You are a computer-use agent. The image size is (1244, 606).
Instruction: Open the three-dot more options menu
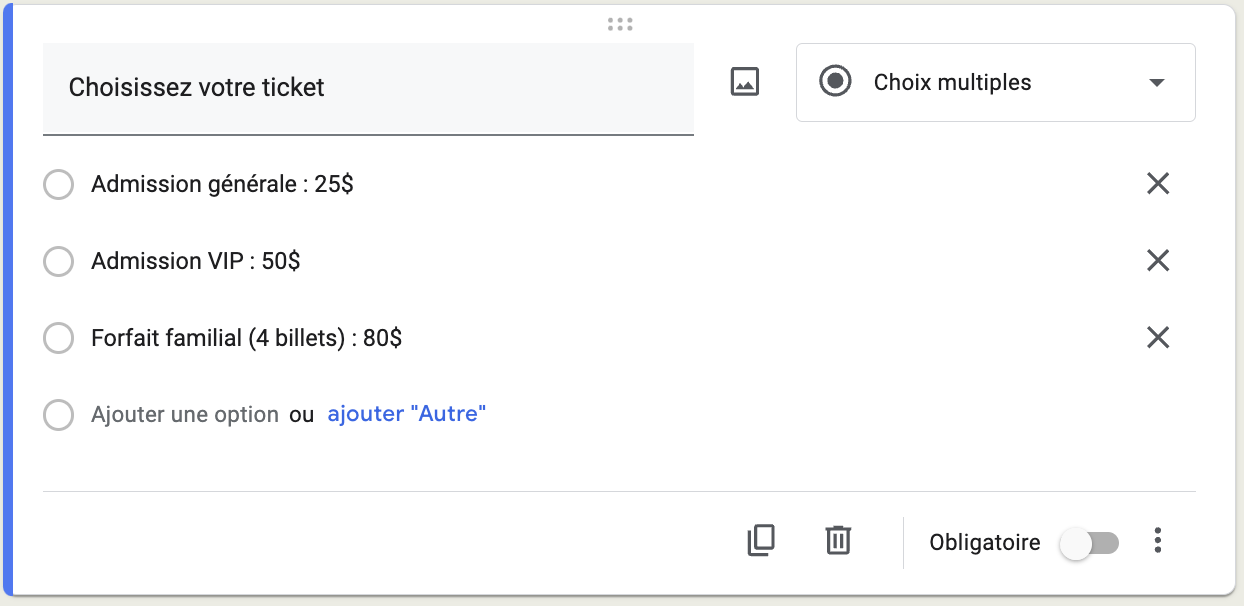[x=1158, y=541]
